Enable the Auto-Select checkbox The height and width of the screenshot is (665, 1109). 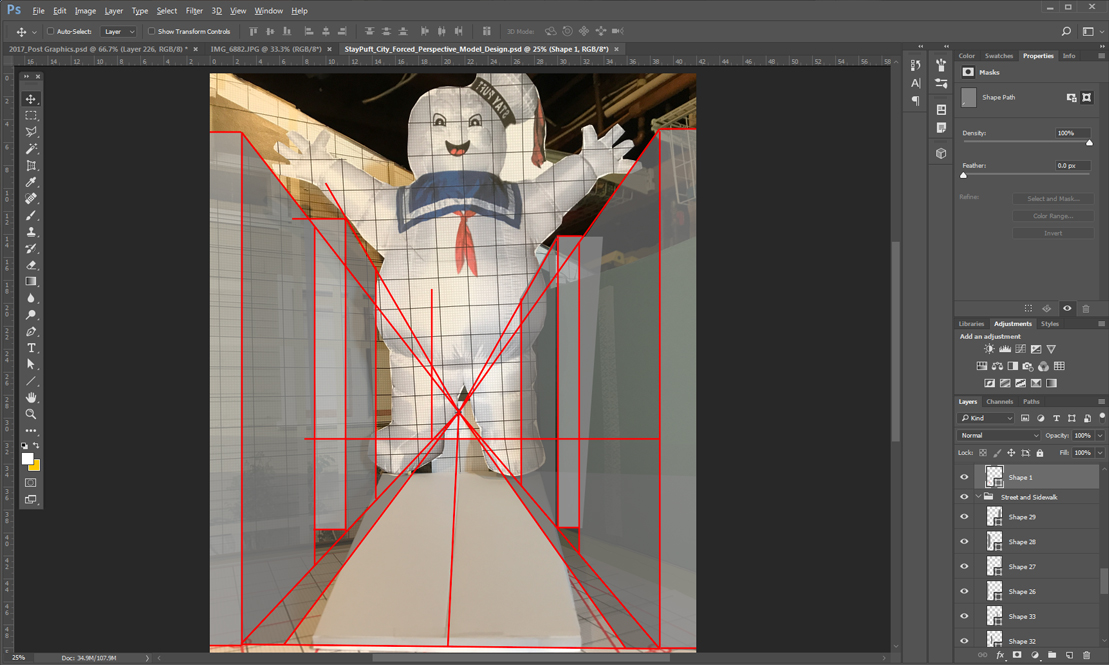50,31
